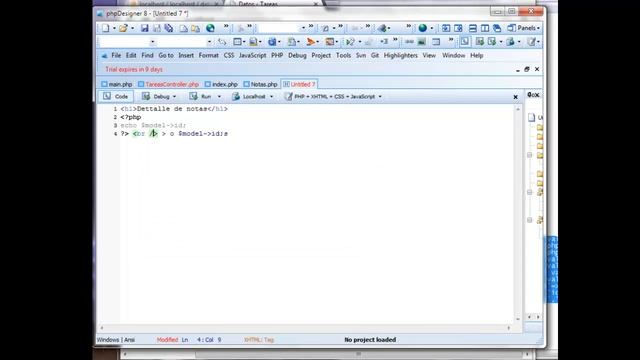
Task: Collapse the side panel tree expander
Action: (x=529, y=155)
